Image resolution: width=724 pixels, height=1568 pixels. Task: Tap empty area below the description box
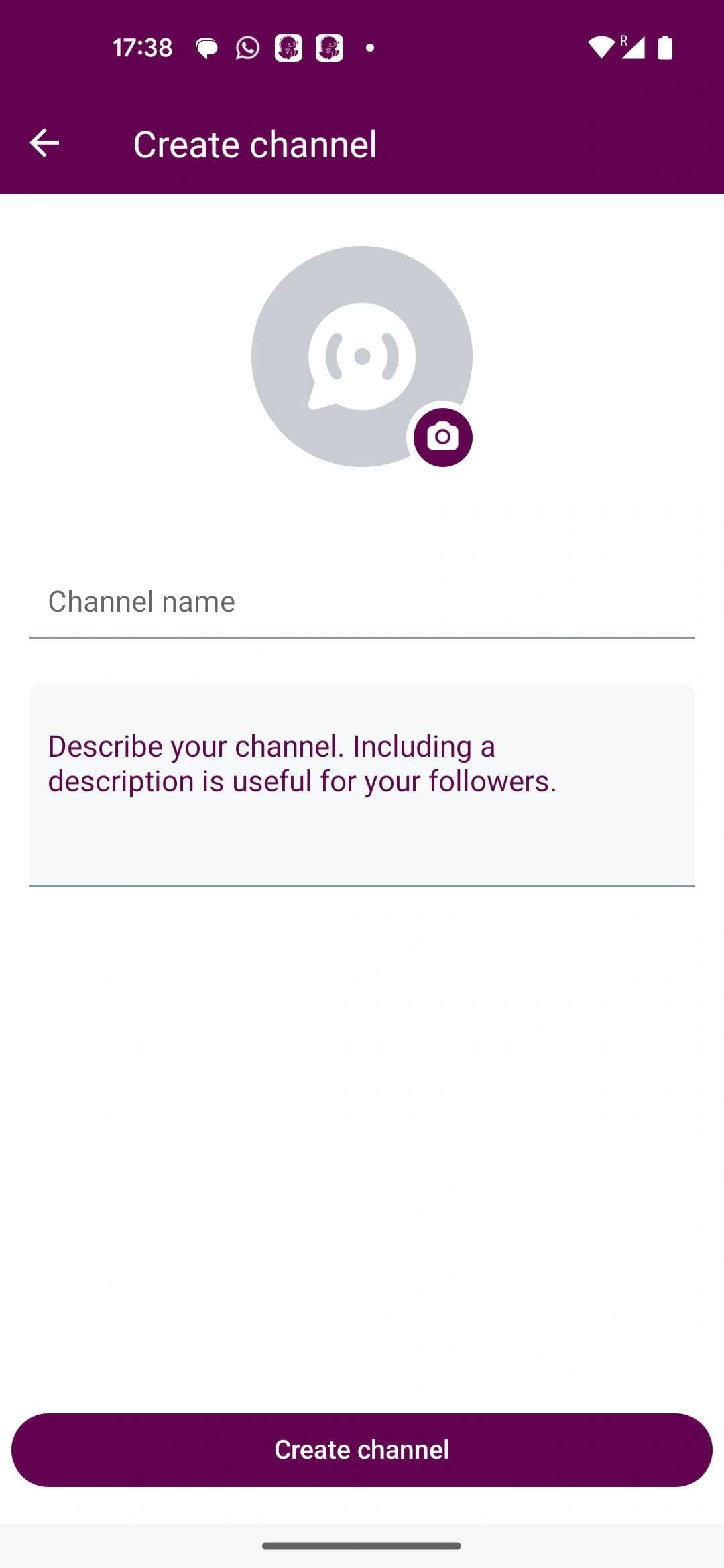(x=362, y=1139)
